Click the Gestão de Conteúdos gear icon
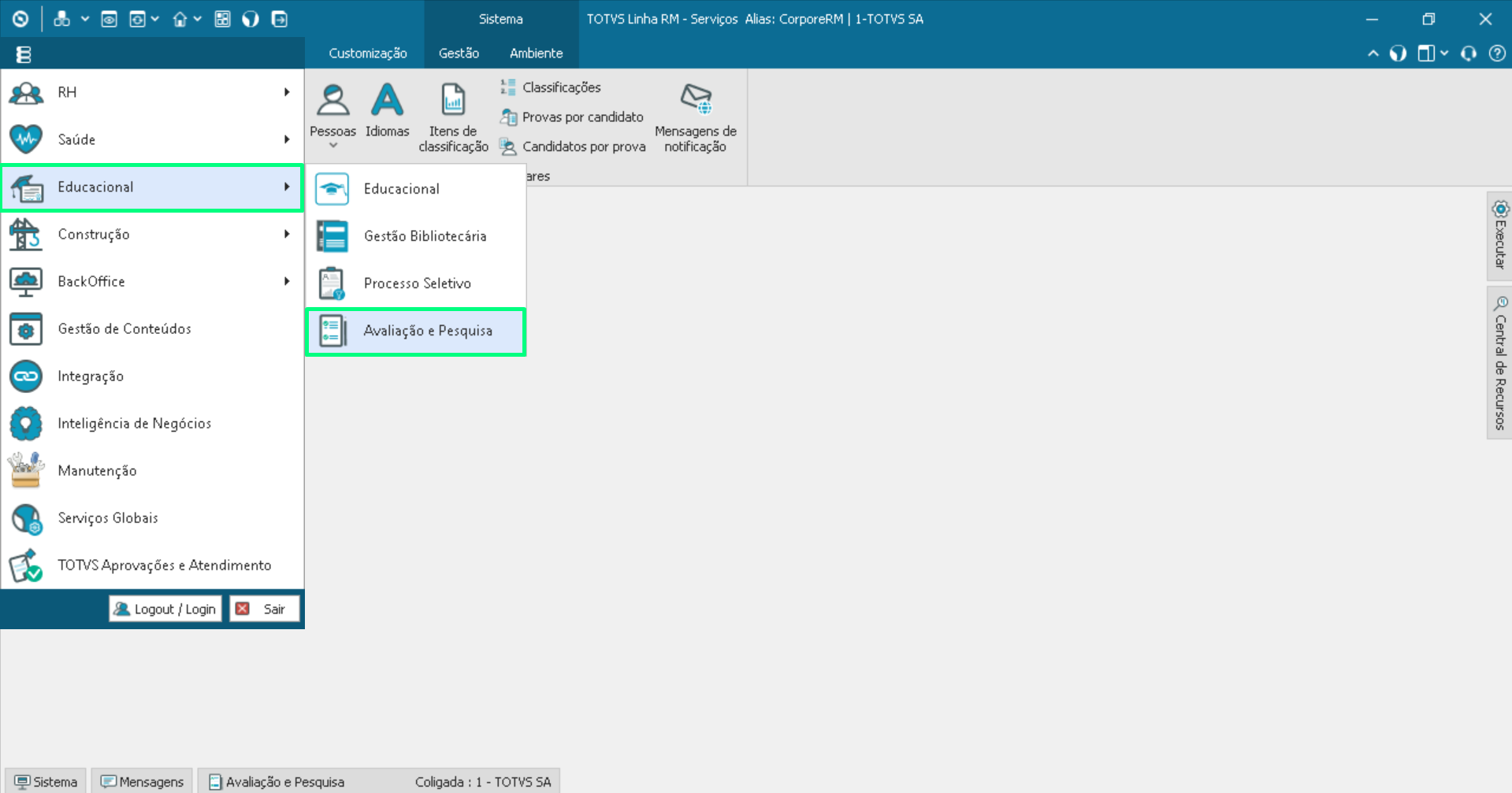Screen dimensions: 1512x793 tap(26, 329)
